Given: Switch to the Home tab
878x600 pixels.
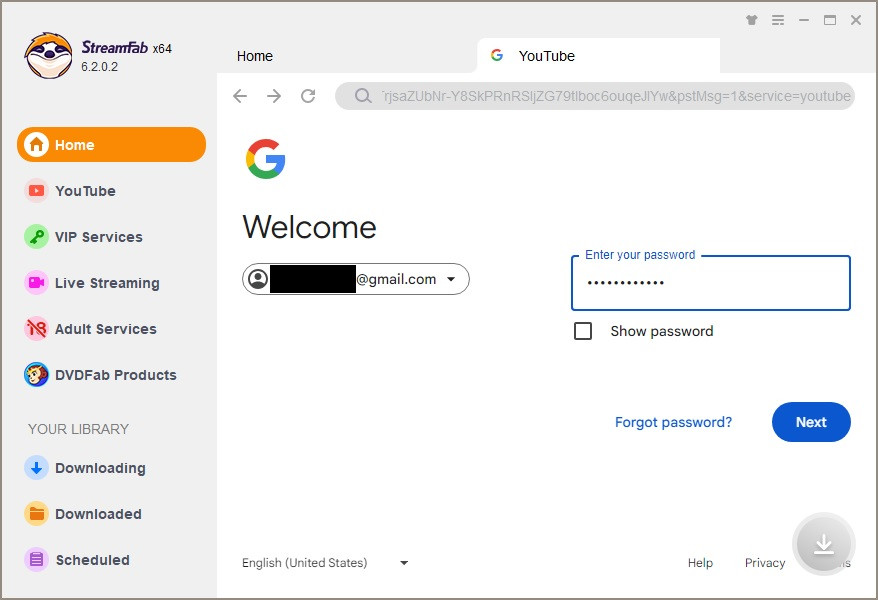Looking at the screenshot, I should 255,56.
